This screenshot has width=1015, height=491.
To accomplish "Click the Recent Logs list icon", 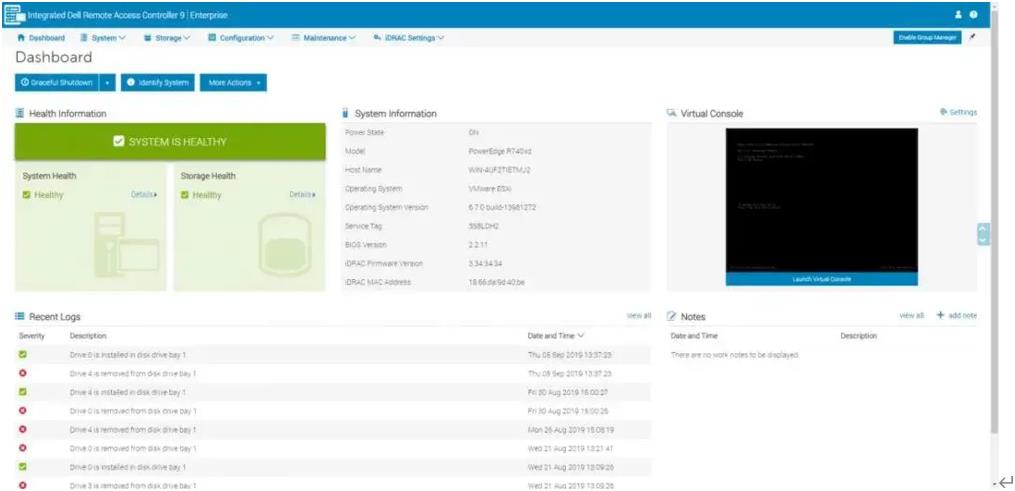I will (x=19, y=316).
